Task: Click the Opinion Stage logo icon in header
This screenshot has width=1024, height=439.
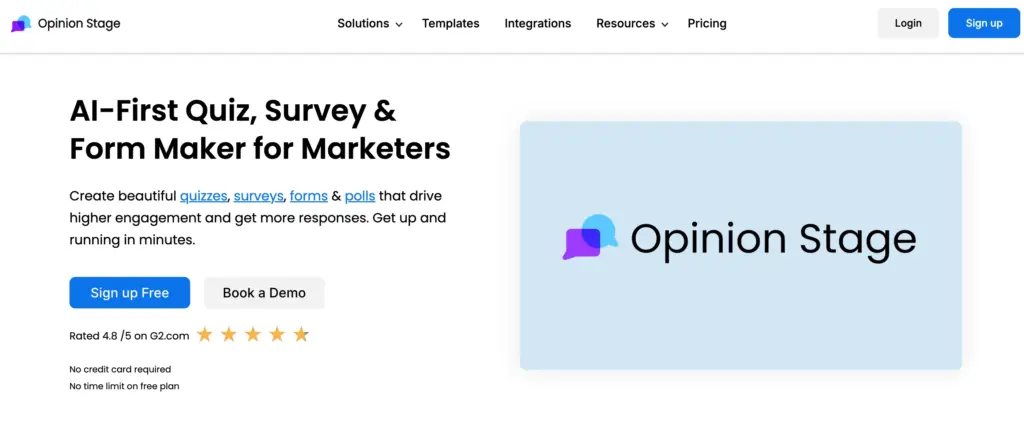Action: [x=21, y=23]
